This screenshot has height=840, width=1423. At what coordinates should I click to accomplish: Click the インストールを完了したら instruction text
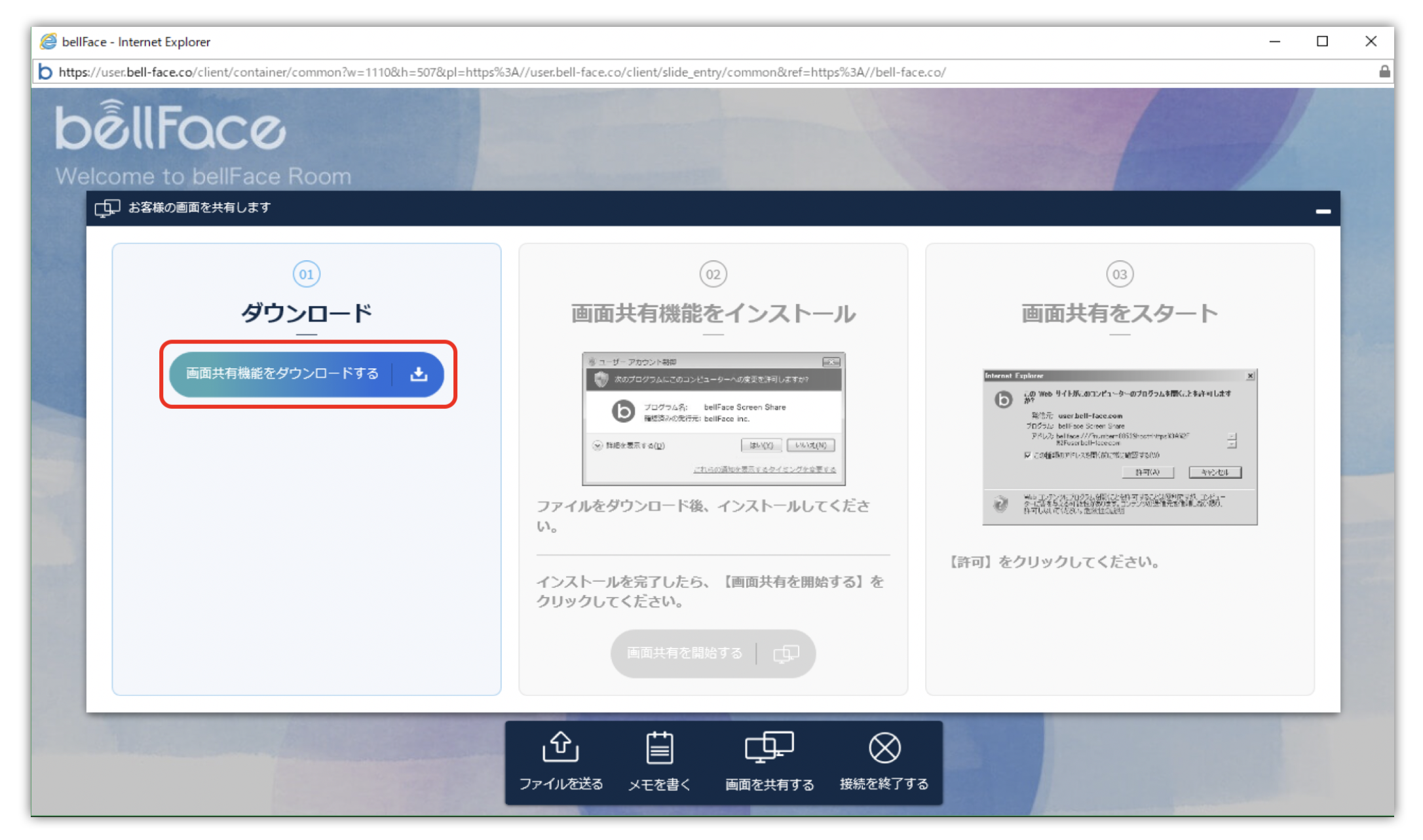pyautogui.click(x=710, y=591)
